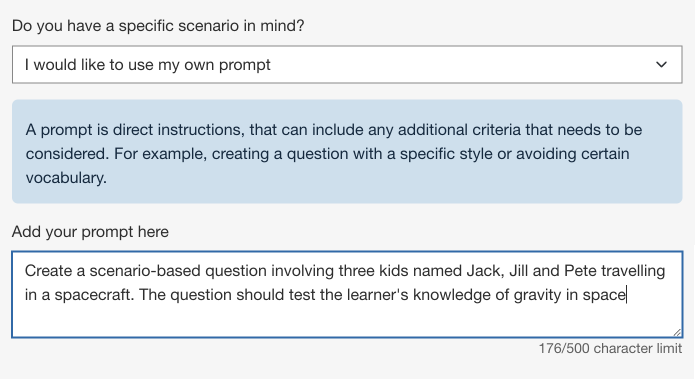Click the word 'considered.' in the info box
Screen dimensions: 695x379
67,154
